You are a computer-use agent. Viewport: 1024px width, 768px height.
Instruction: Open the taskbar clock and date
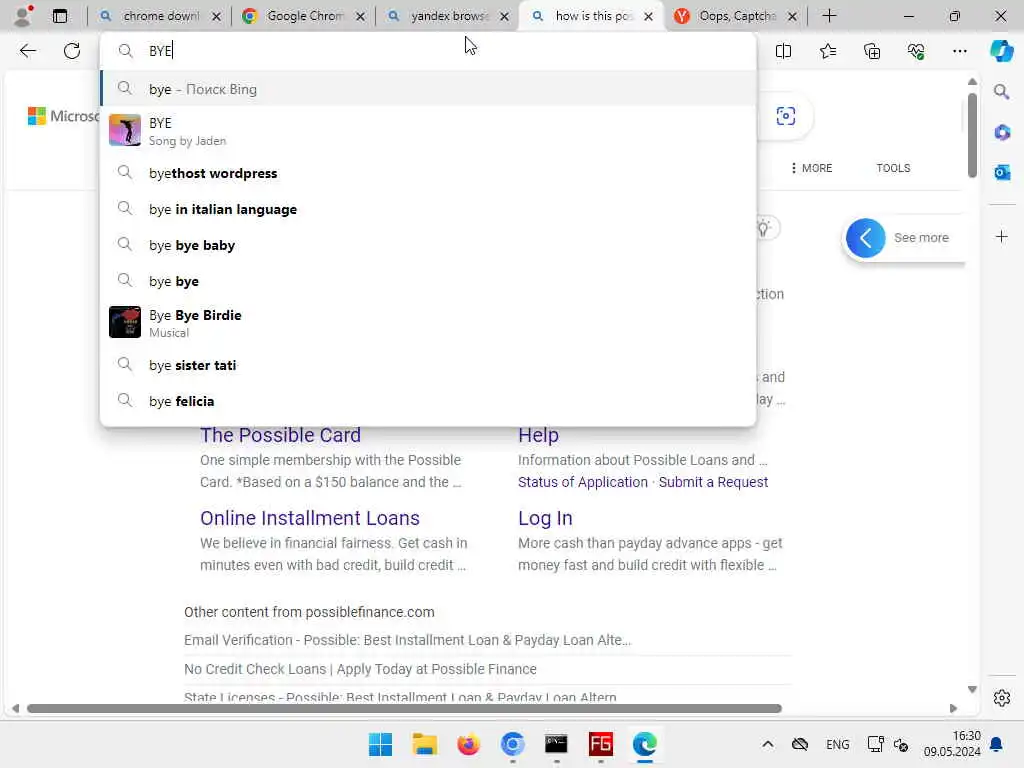(952, 744)
